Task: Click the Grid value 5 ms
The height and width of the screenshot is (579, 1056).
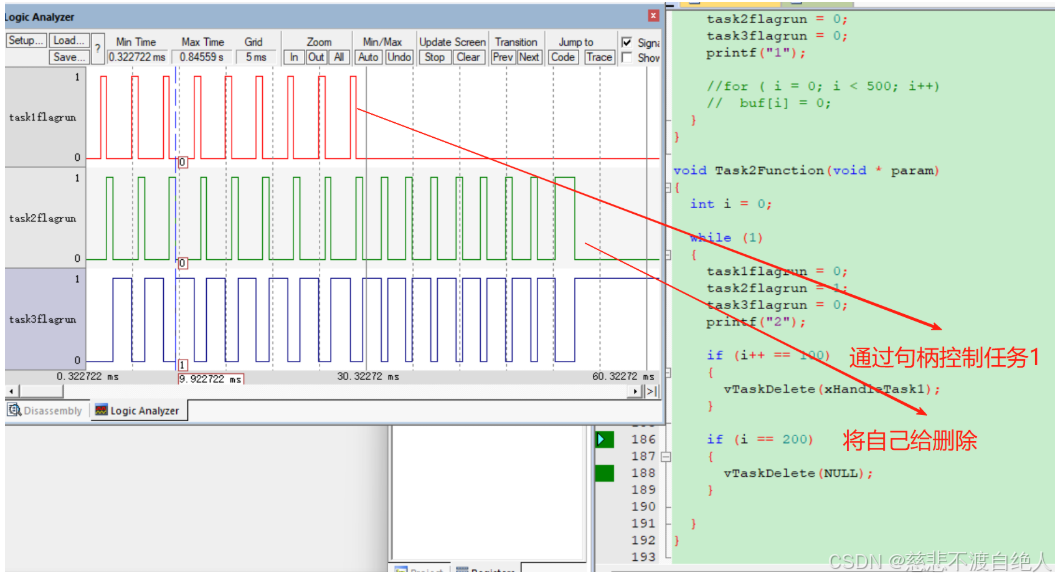Action: point(256,57)
